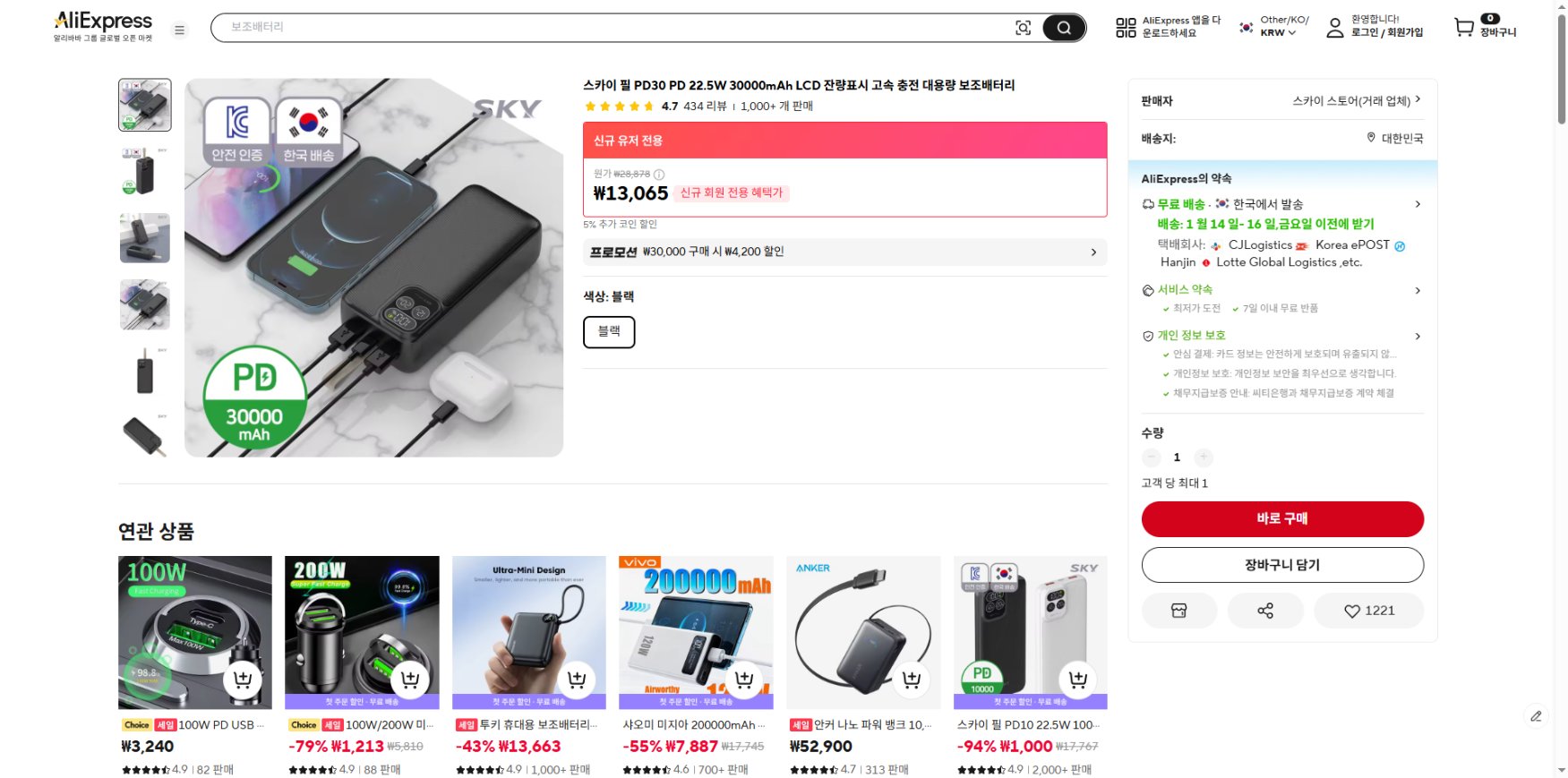Open the hamburger category menu
The width and height of the screenshot is (1568, 778).
(179, 30)
